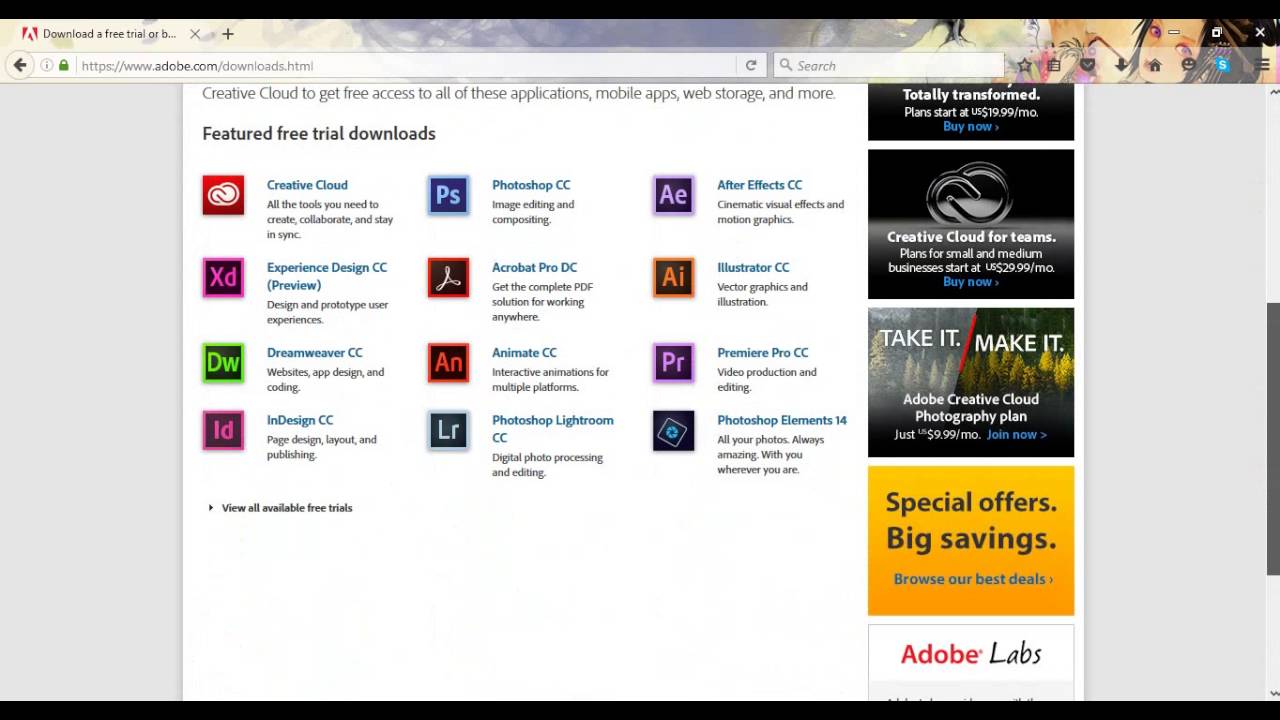Click 'Image editing and compositing.' description
This screenshot has width=1280, height=720.
(x=533, y=212)
